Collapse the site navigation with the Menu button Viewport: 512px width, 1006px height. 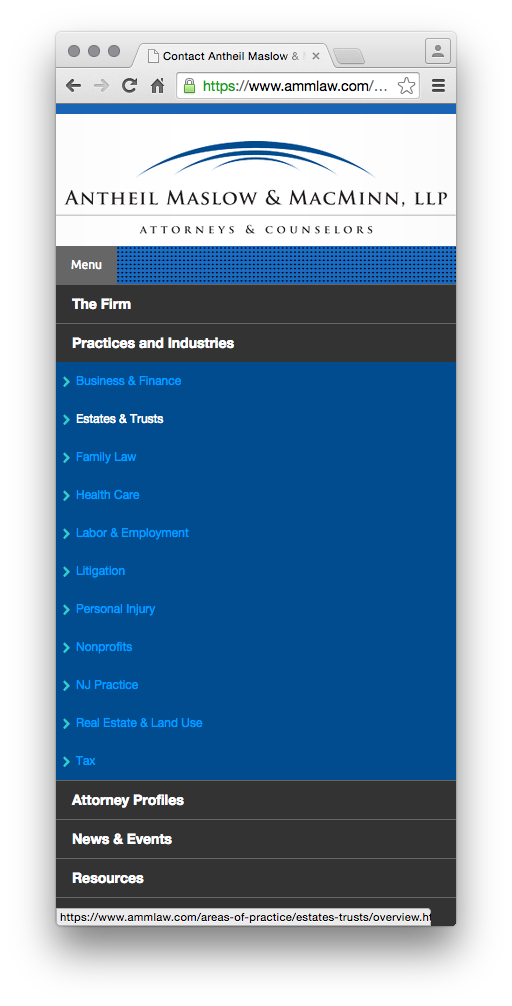(87, 265)
